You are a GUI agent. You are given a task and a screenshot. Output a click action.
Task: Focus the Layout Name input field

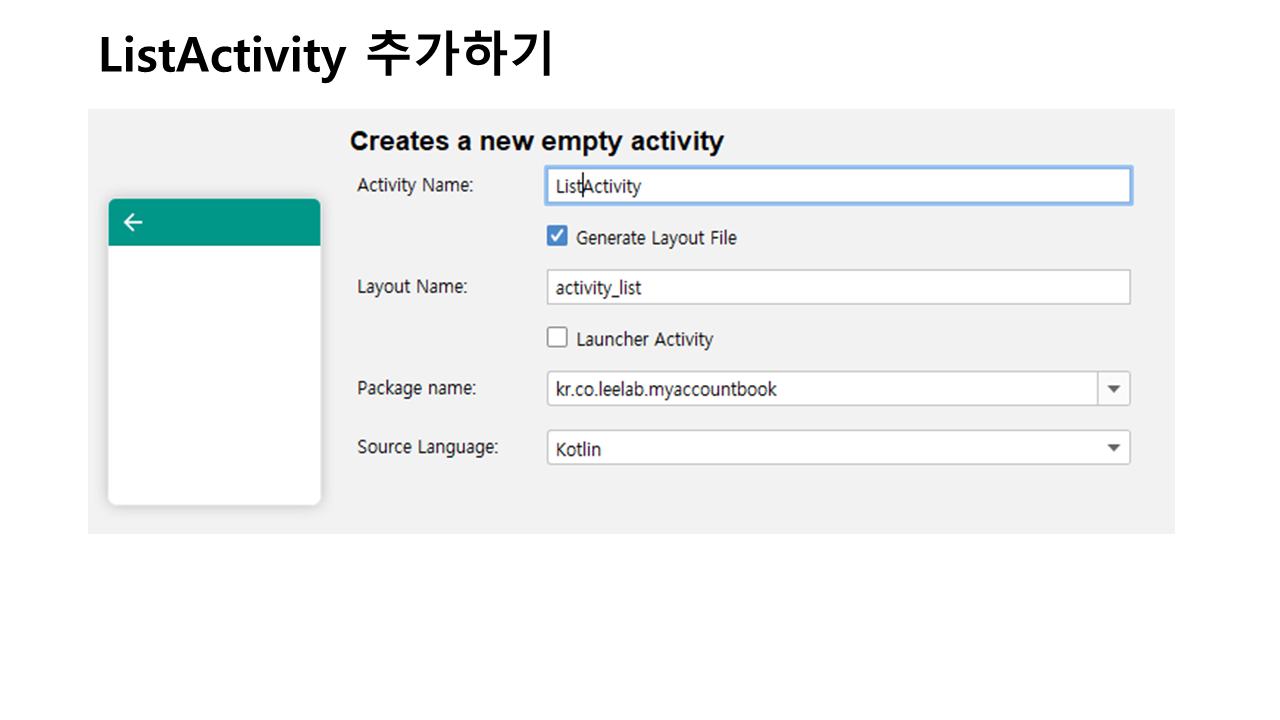838,287
